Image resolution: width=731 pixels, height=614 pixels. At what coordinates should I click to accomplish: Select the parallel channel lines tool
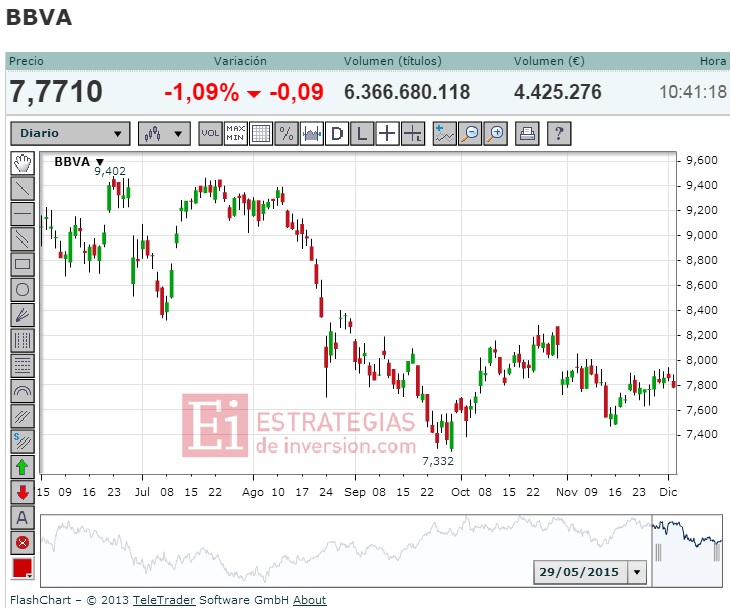coord(22,239)
